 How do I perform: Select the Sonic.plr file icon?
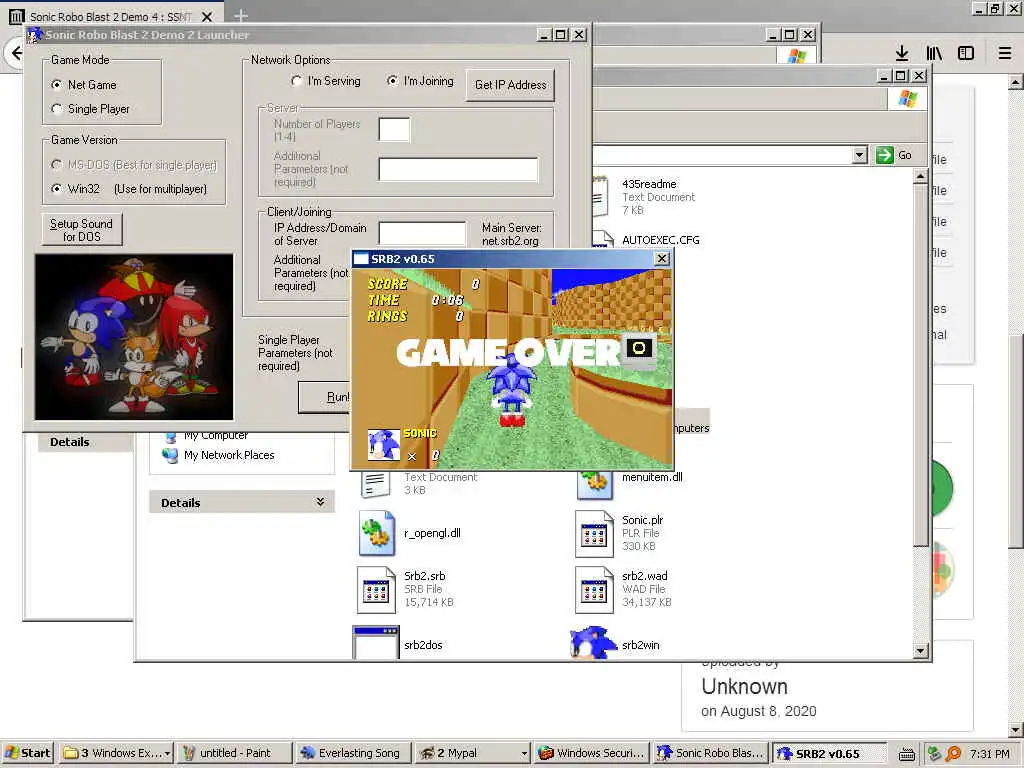click(x=594, y=534)
